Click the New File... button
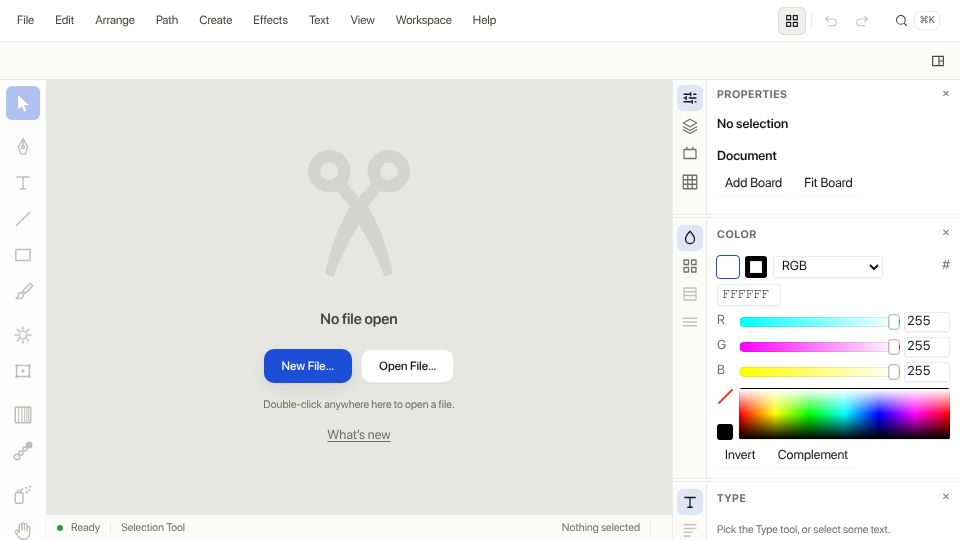960x540 pixels. (x=308, y=366)
